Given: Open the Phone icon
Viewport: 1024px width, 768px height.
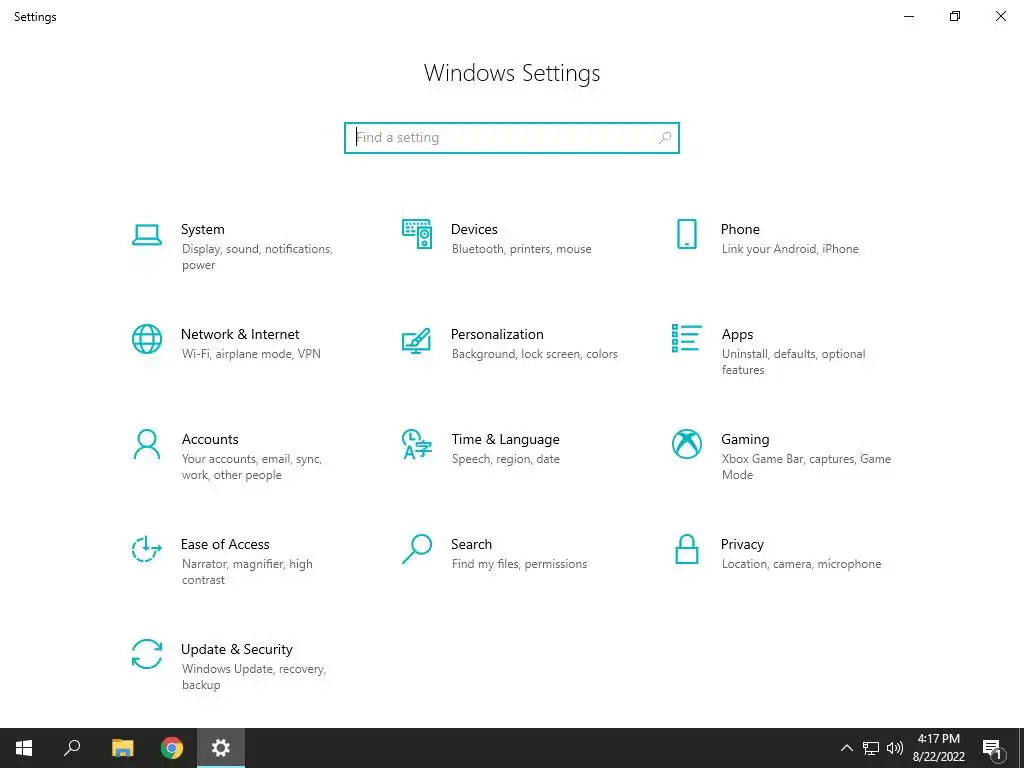Looking at the screenshot, I should coord(686,234).
